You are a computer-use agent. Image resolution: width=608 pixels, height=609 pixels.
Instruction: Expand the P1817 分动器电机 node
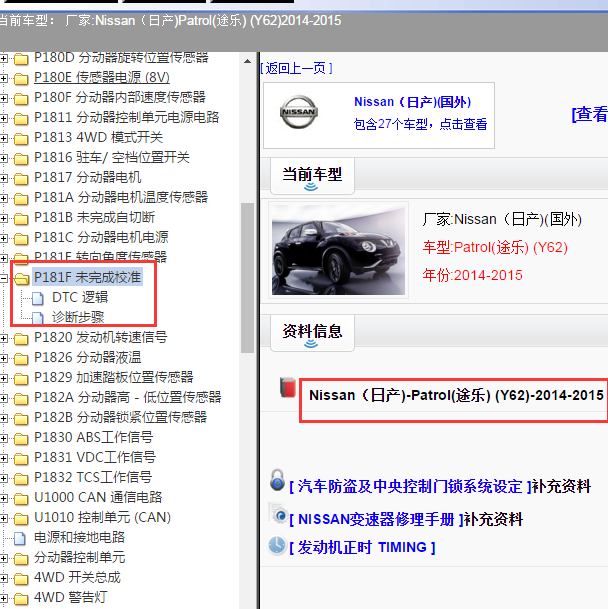[3, 178]
